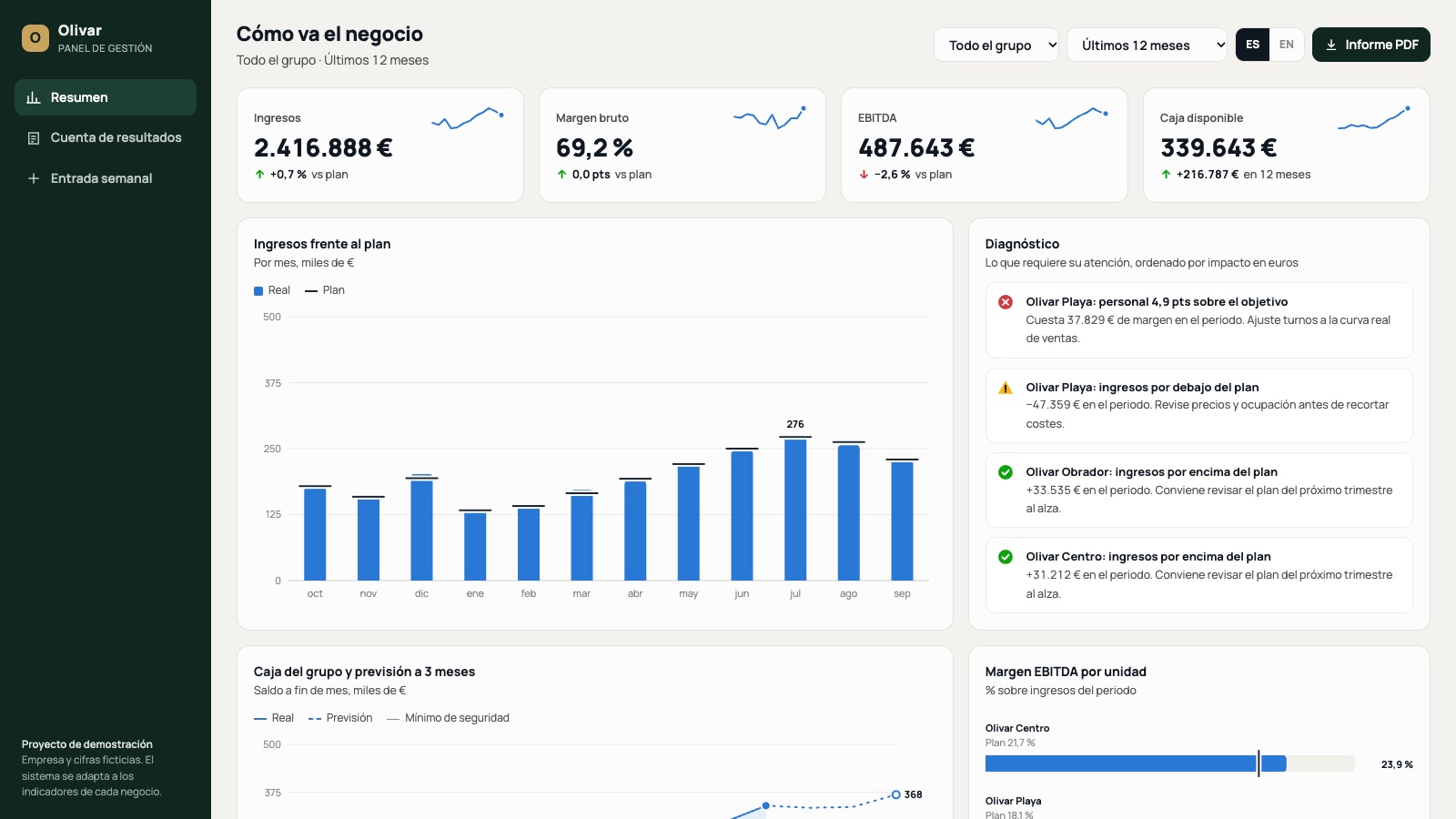
Task: Open Entrada semanal in sidebar
Action: (x=106, y=178)
